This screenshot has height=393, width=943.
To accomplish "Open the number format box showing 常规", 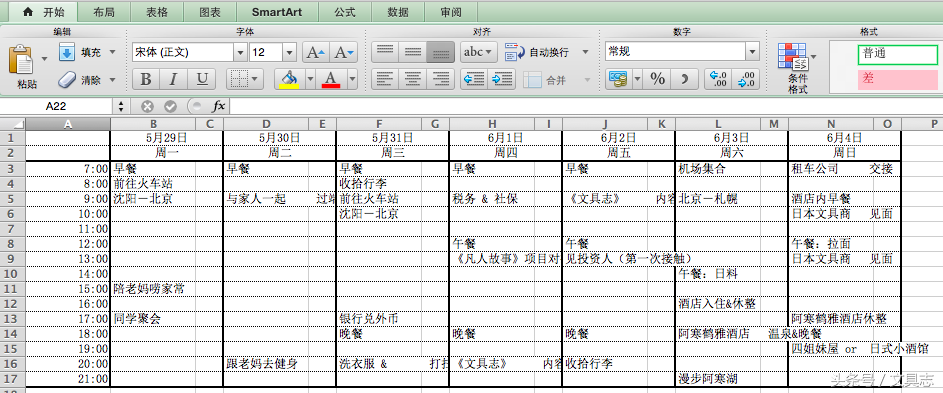I will (x=682, y=52).
